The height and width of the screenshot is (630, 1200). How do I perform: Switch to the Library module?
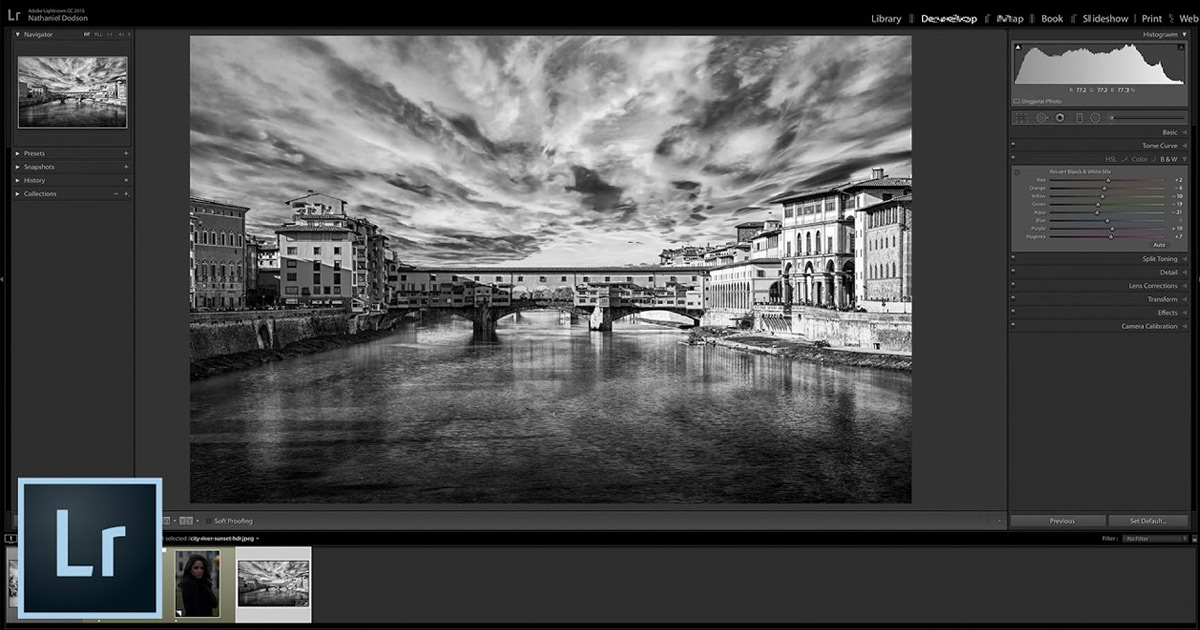click(x=886, y=19)
